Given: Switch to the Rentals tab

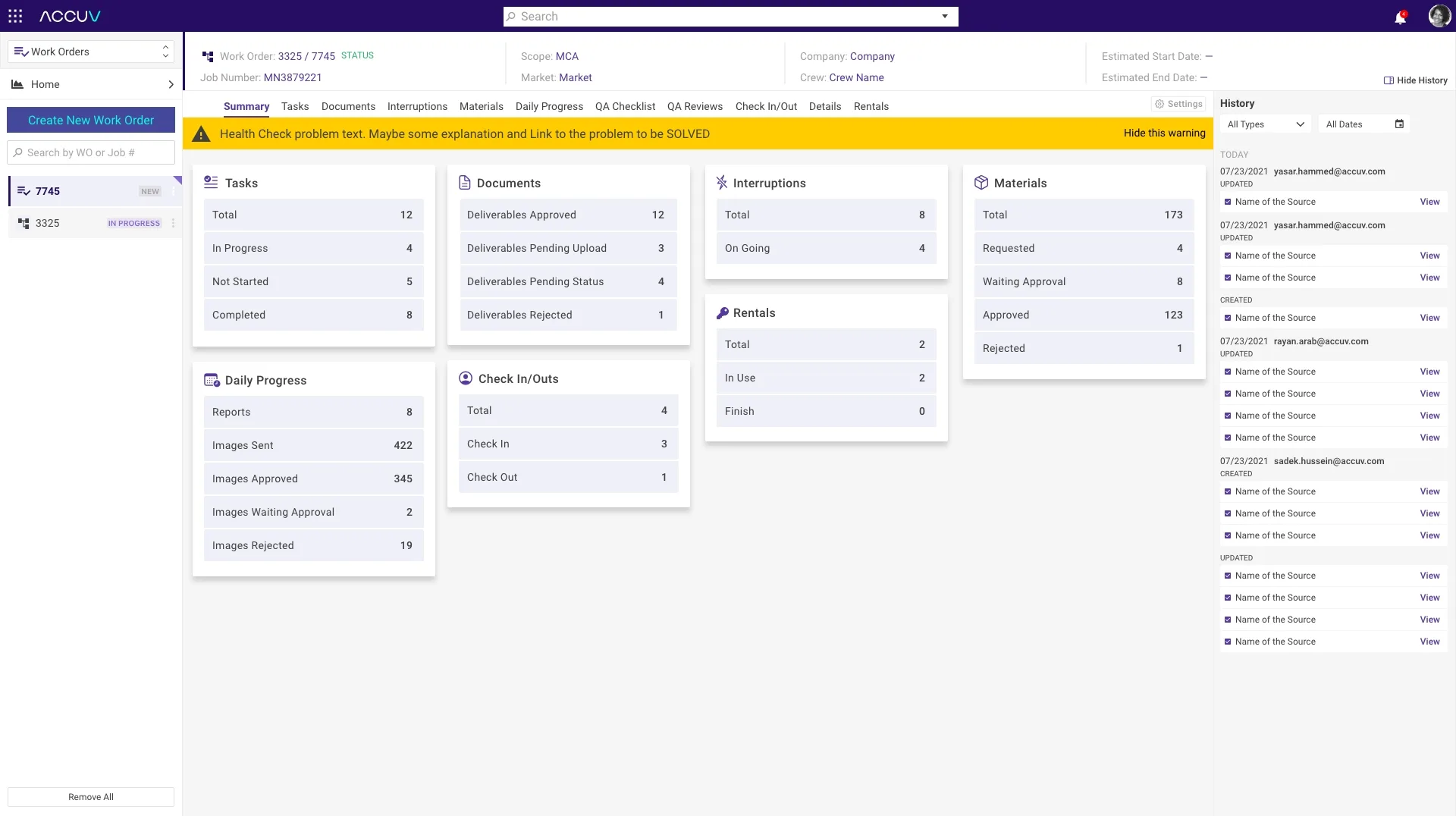Looking at the screenshot, I should pyautogui.click(x=871, y=106).
